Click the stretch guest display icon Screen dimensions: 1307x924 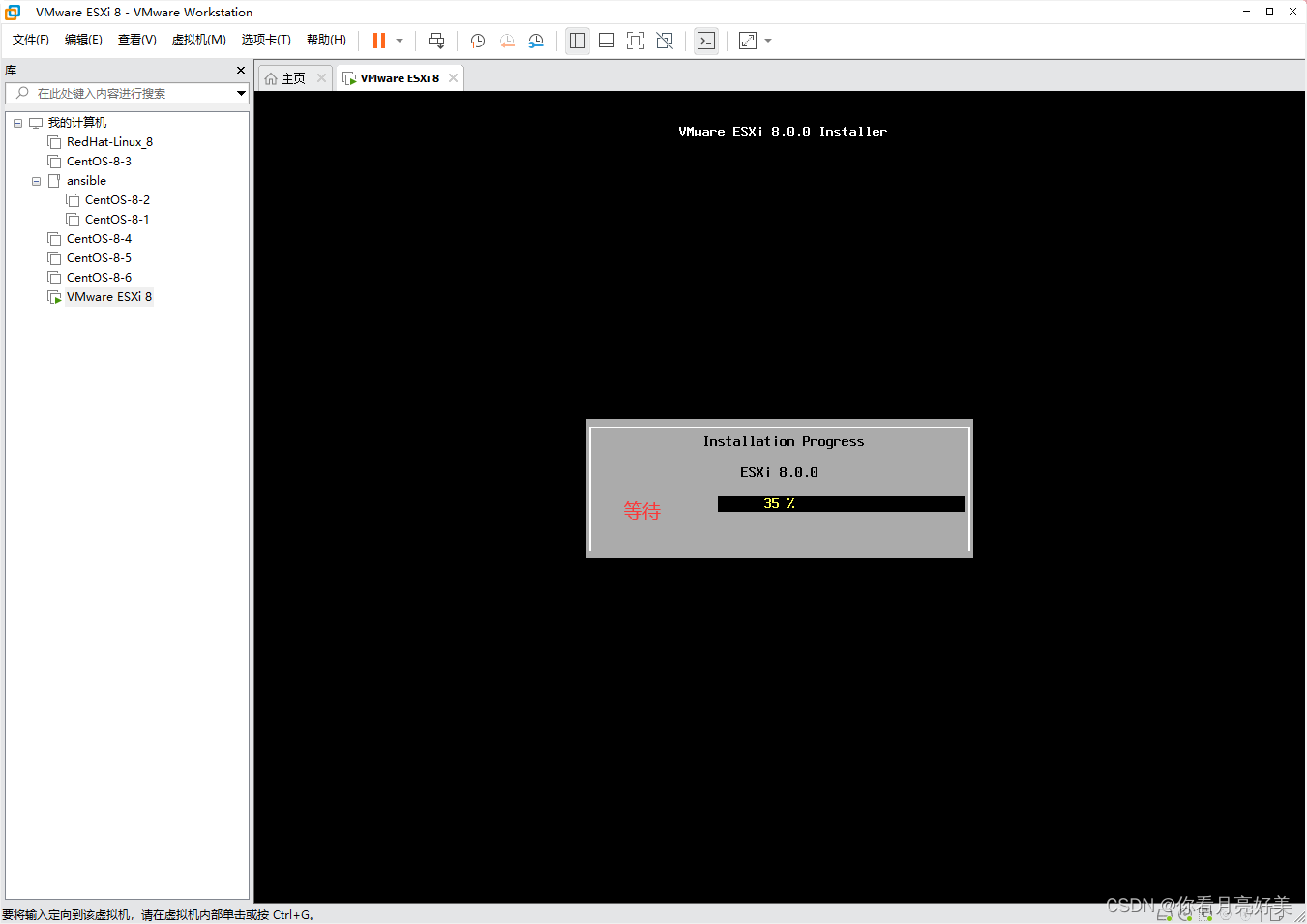(x=748, y=41)
